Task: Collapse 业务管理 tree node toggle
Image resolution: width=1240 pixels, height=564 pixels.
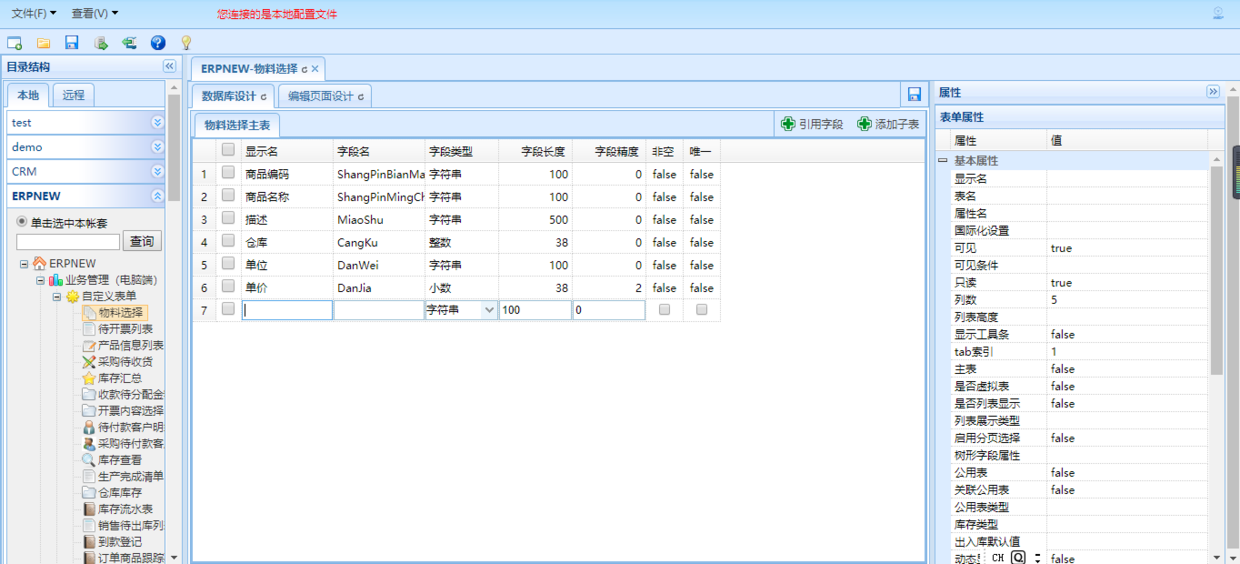Action: click(x=41, y=281)
